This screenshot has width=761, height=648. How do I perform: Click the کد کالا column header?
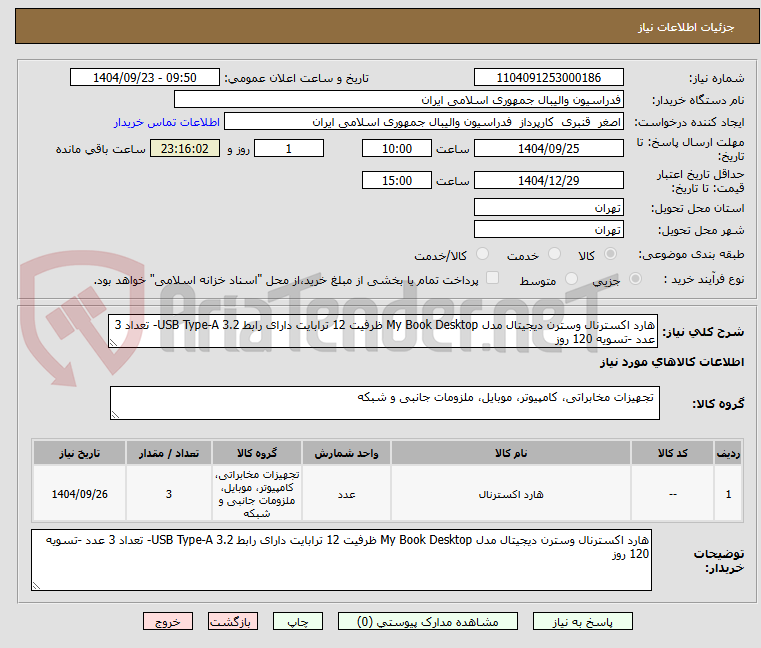672,453
